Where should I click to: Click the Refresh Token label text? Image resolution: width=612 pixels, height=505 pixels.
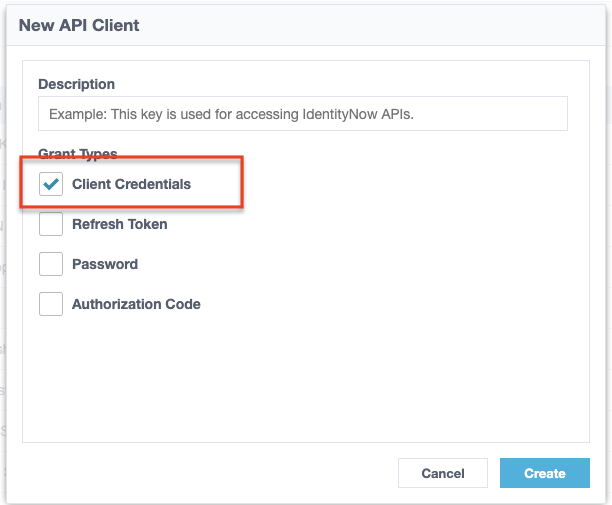(x=119, y=224)
